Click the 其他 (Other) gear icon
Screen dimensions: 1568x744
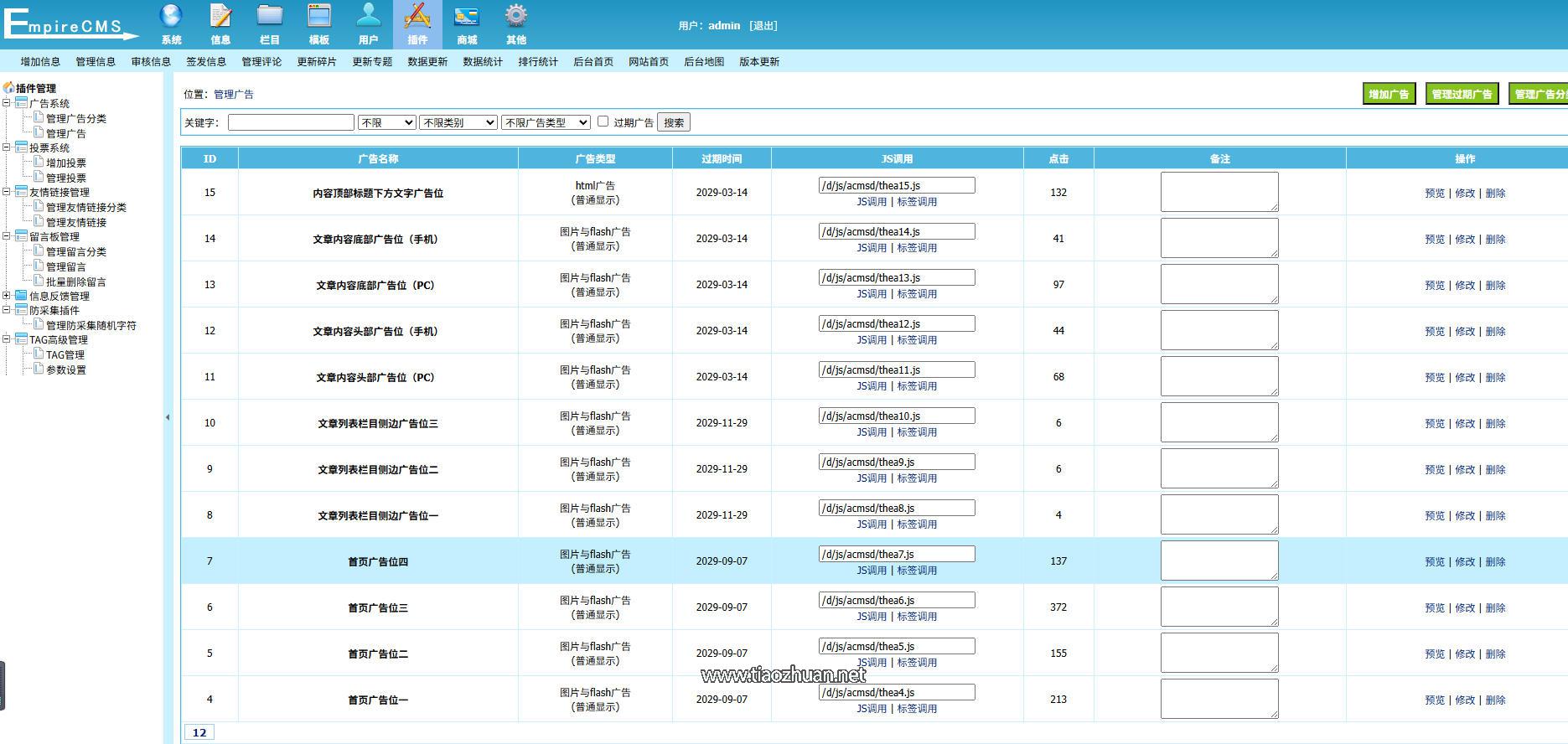(x=516, y=17)
